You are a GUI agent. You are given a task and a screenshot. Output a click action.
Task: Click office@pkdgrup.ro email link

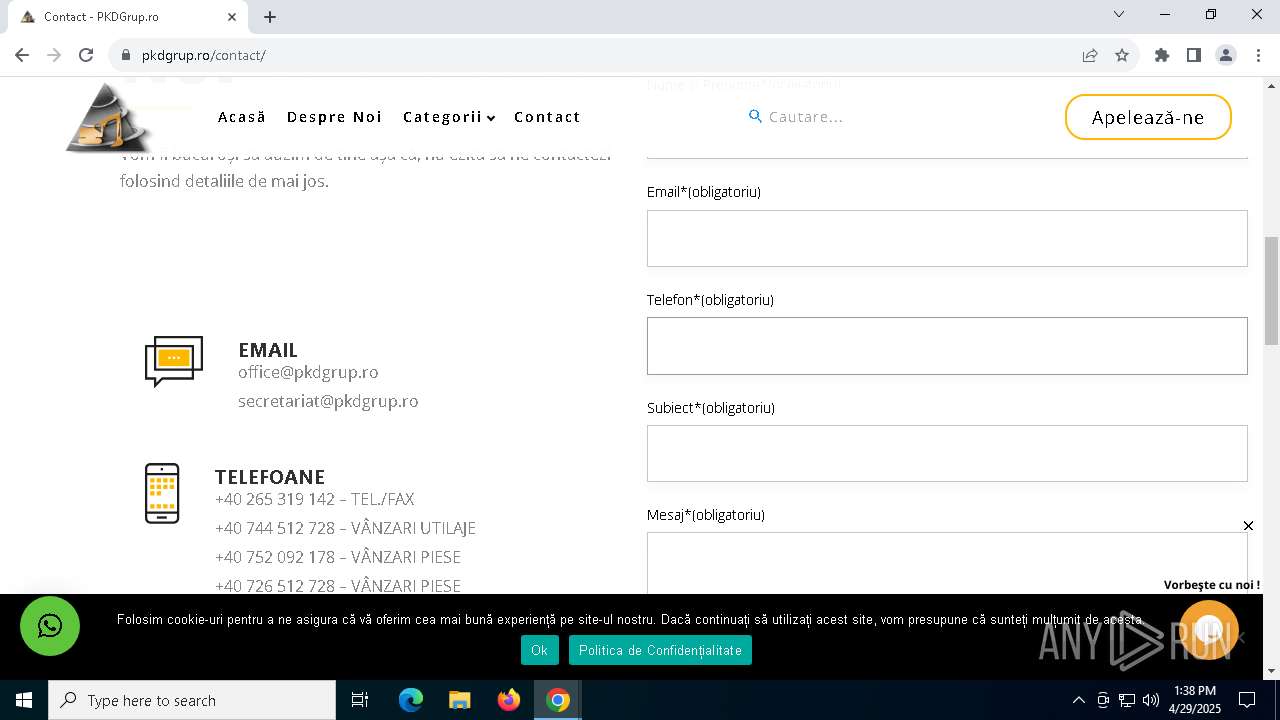pos(308,372)
